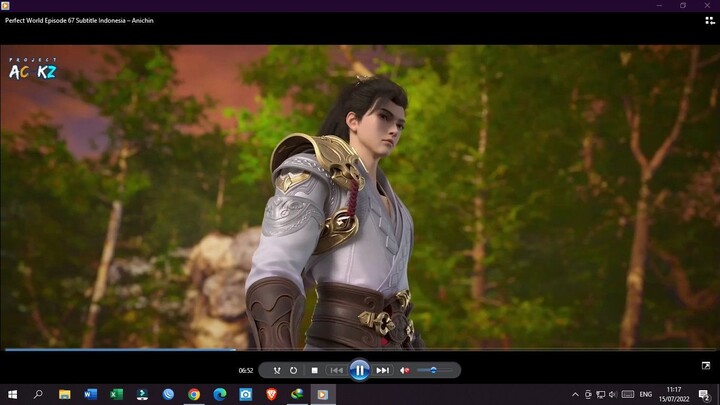Click the 06:52 elapsed time display

click(246, 370)
